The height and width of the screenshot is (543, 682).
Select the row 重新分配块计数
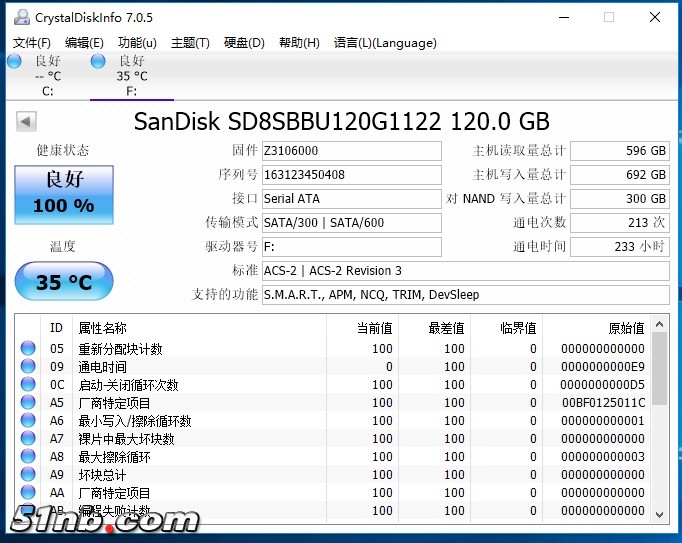click(x=334, y=349)
